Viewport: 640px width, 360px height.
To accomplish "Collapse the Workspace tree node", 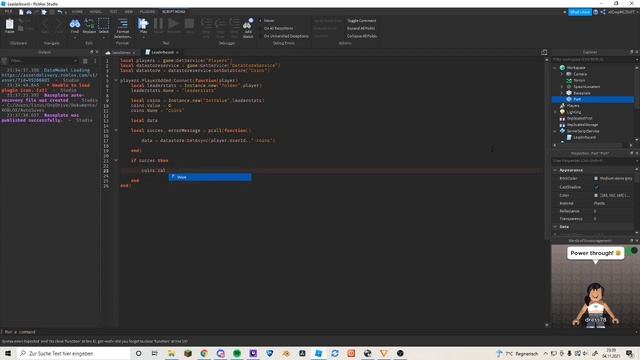I will coord(555,68).
